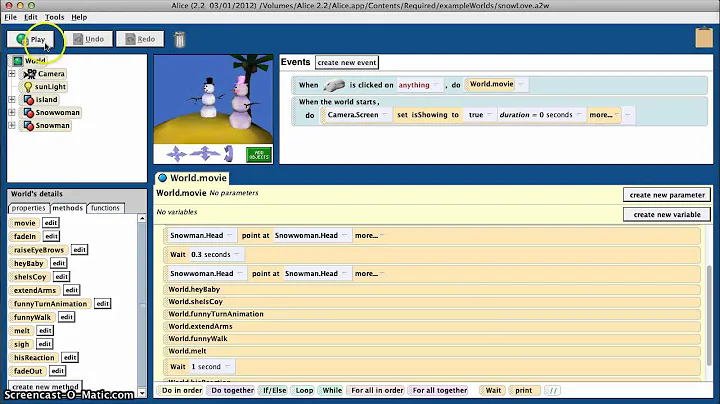The width and height of the screenshot is (720, 404).
Task: Open the Tools menu
Action: (55, 17)
